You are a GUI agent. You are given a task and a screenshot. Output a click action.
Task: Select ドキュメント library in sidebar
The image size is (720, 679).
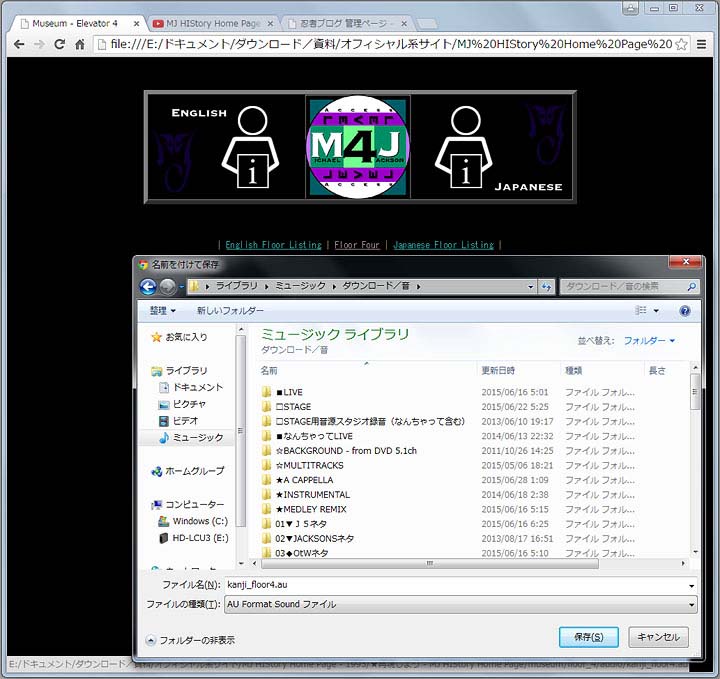(191, 387)
